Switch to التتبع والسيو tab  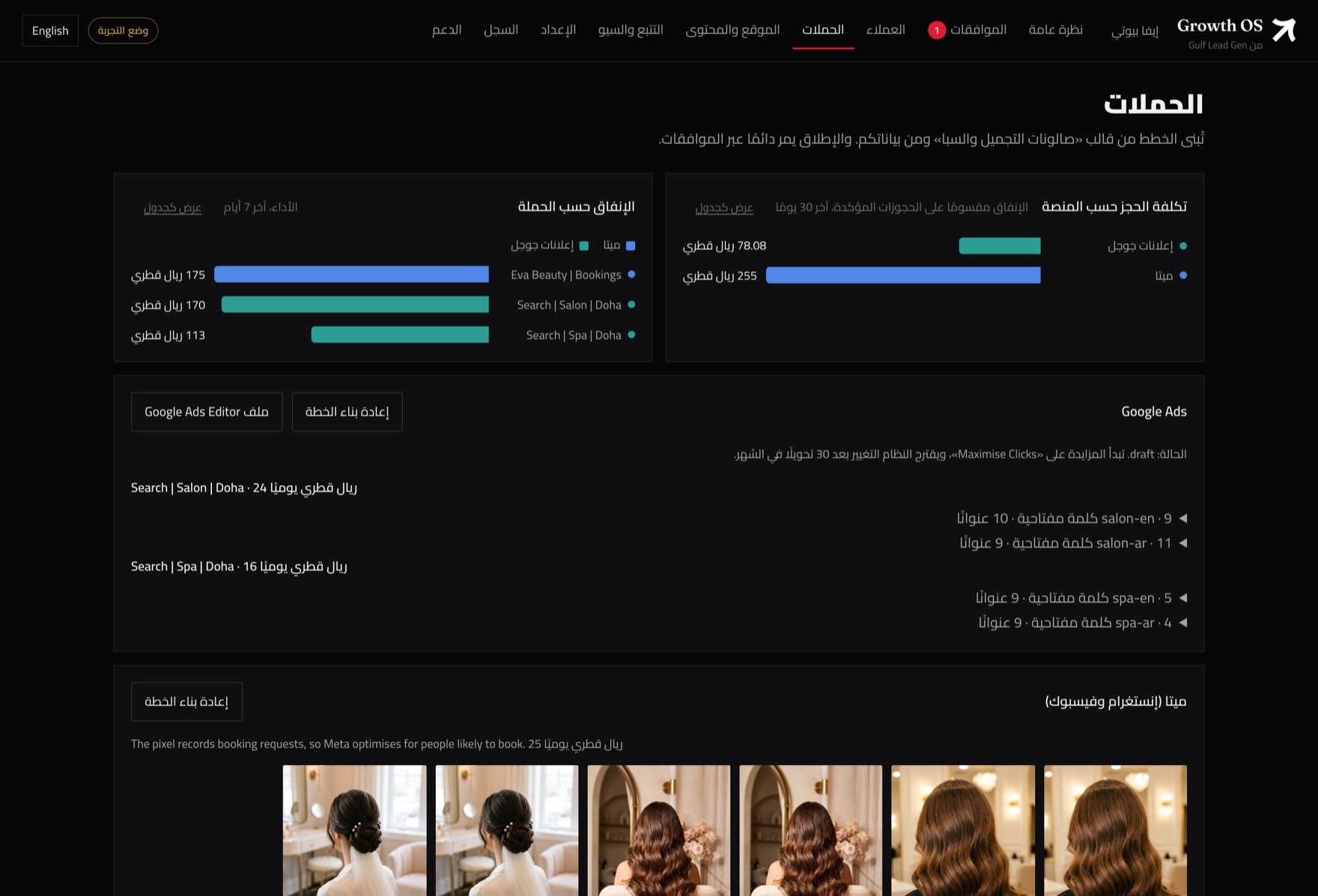click(x=631, y=30)
